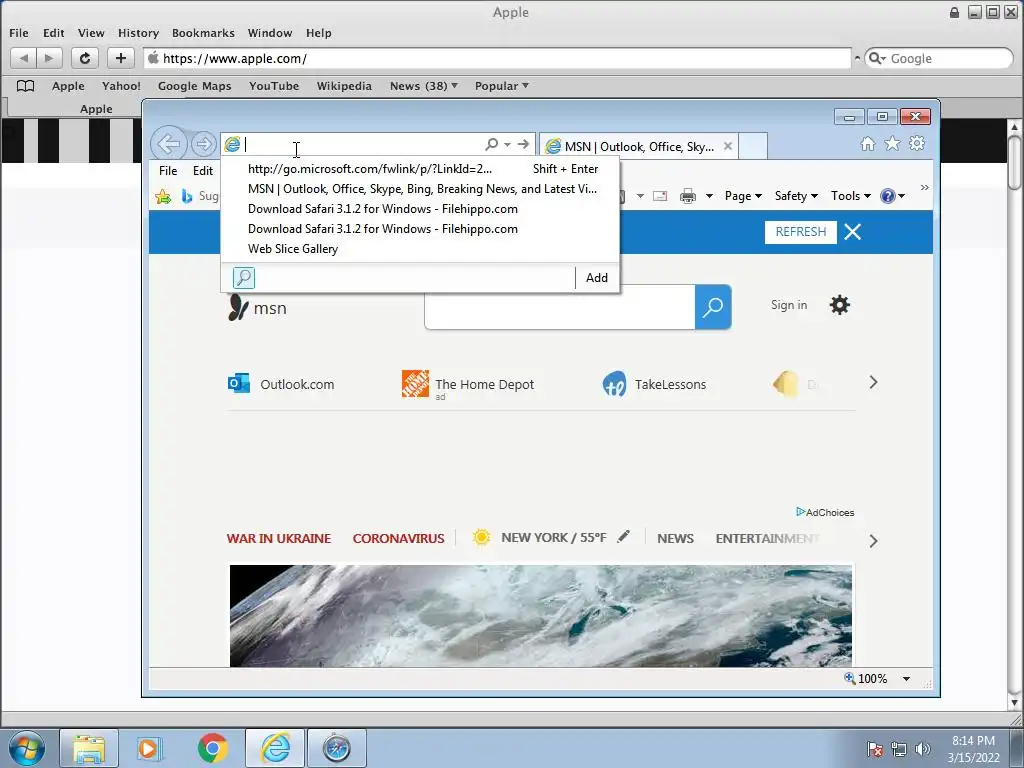The width and height of the screenshot is (1024, 768).
Task: Click the Bing Suggested Sites icon
Action: click(x=187, y=196)
